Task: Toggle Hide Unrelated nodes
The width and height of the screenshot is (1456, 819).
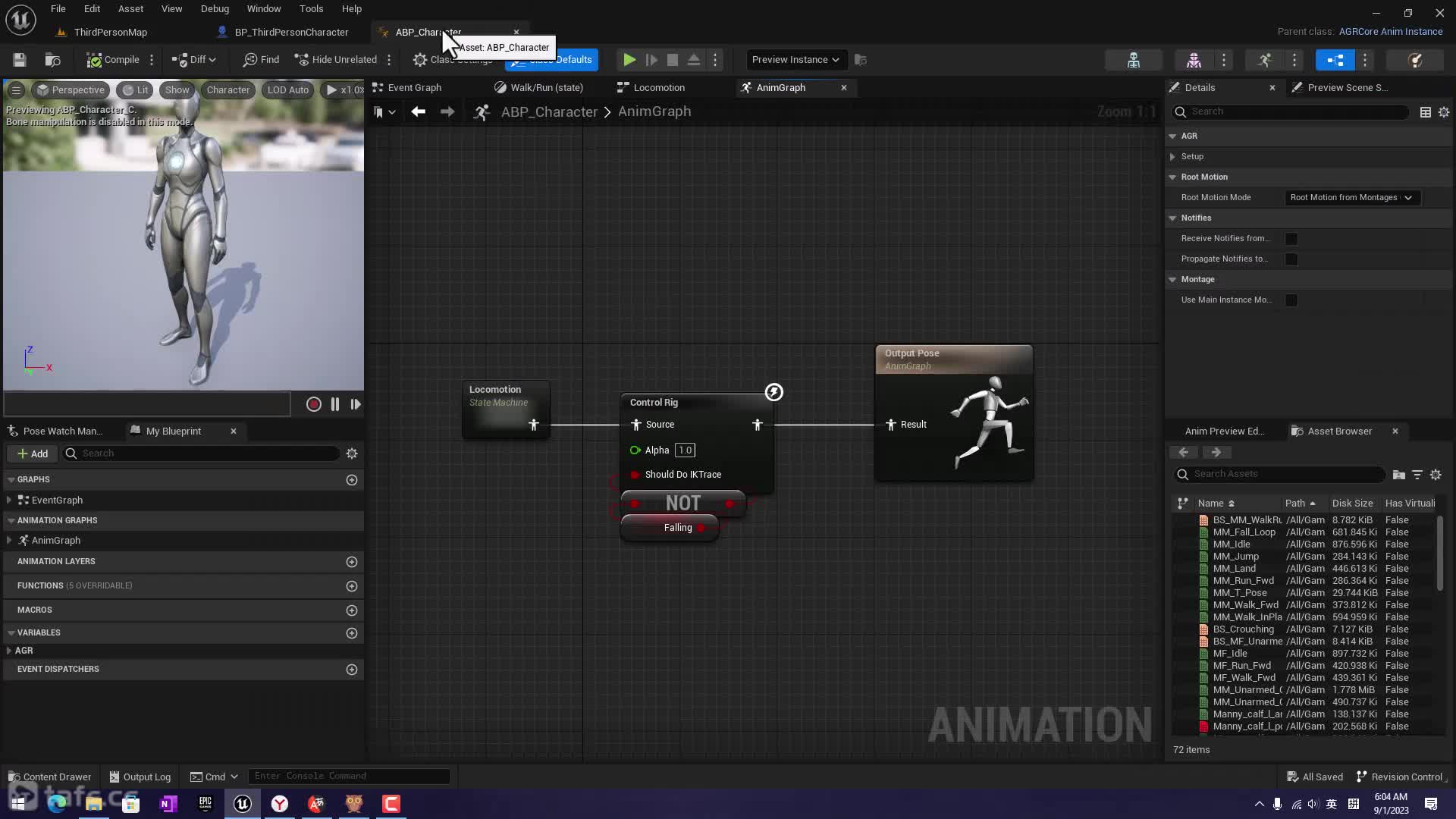Action: [335, 60]
